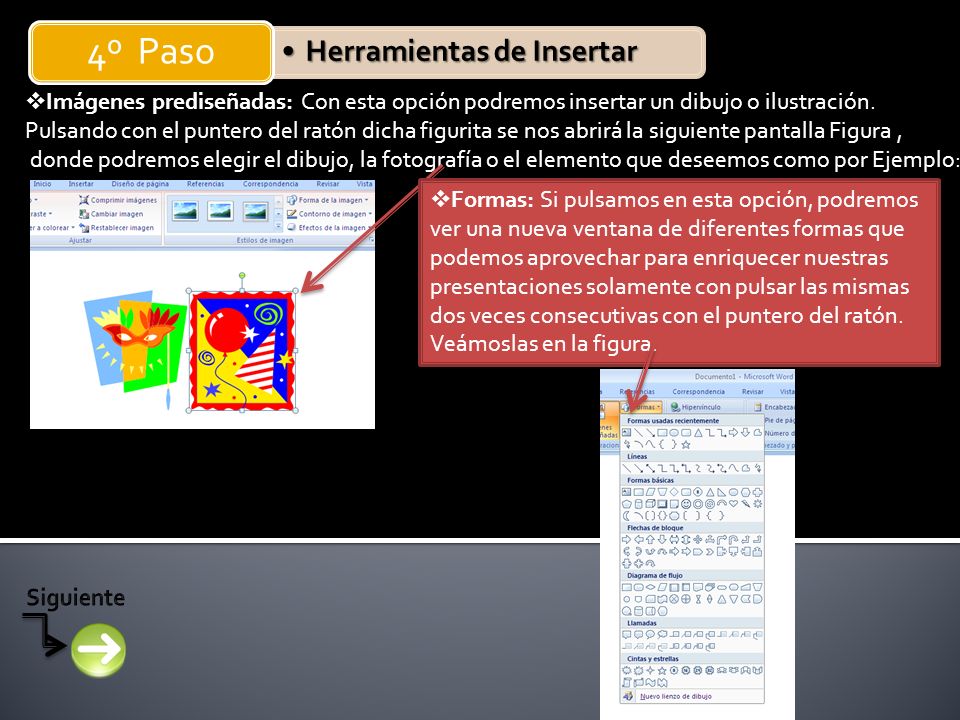Choose the first right arrow in Flechas de bloque
This screenshot has height=720, width=960.
pos(626,539)
